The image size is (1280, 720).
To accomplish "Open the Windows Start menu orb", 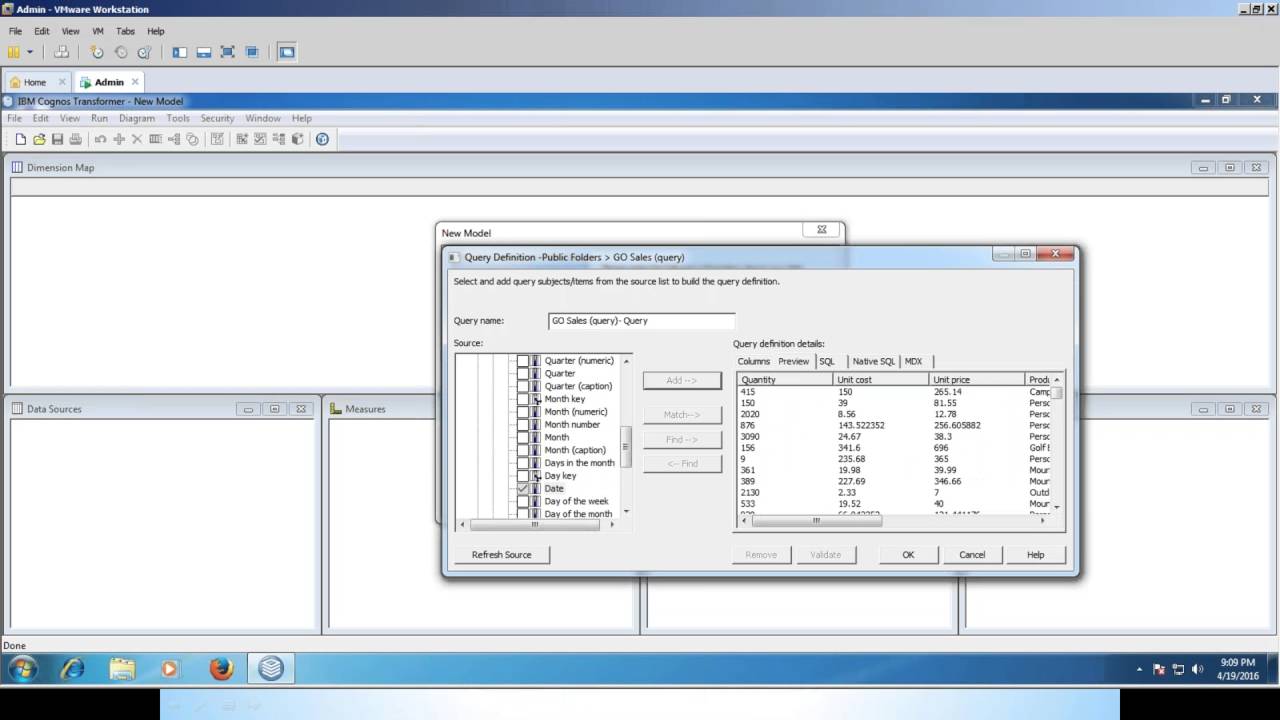I will tap(22, 668).
